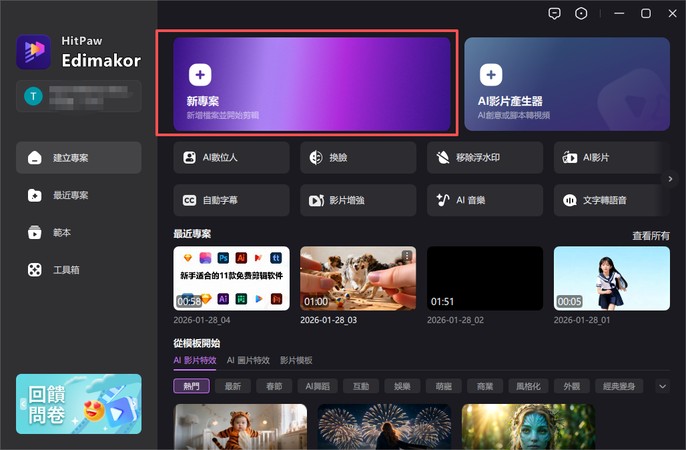This screenshot has width=686, height=450.
Task: Switch to the AI 圖片特效 tab
Action: tap(248, 360)
